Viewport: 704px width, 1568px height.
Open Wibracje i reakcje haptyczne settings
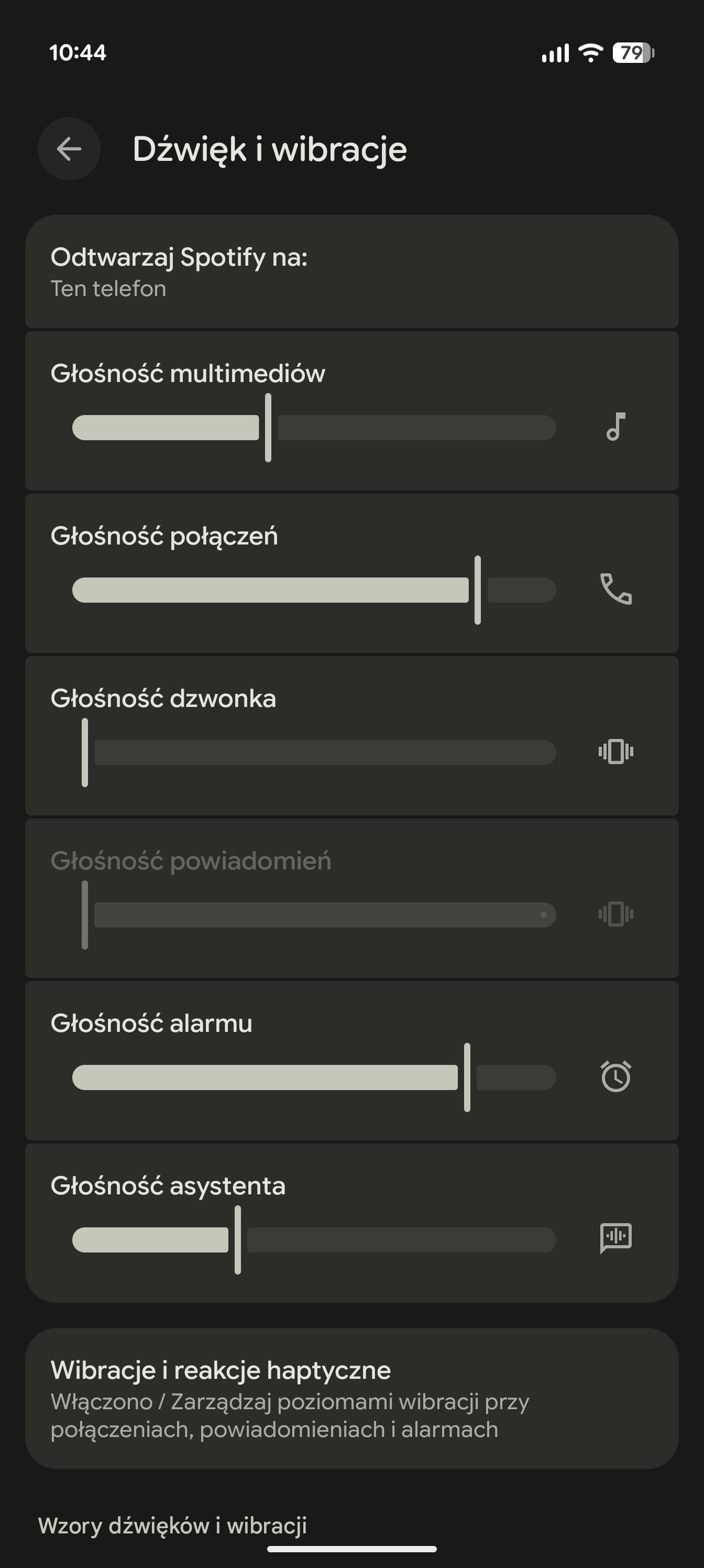pyautogui.click(x=351, y=1399)
